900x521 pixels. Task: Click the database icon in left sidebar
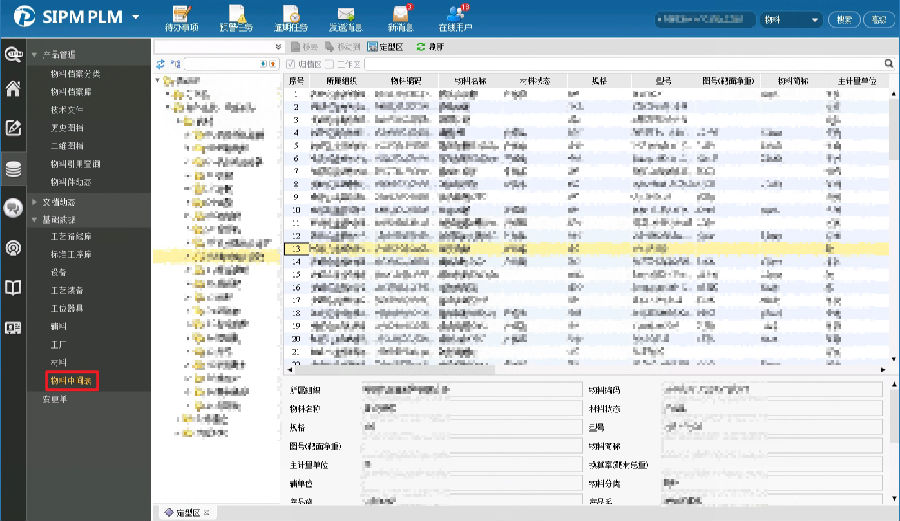coord(13,168)
